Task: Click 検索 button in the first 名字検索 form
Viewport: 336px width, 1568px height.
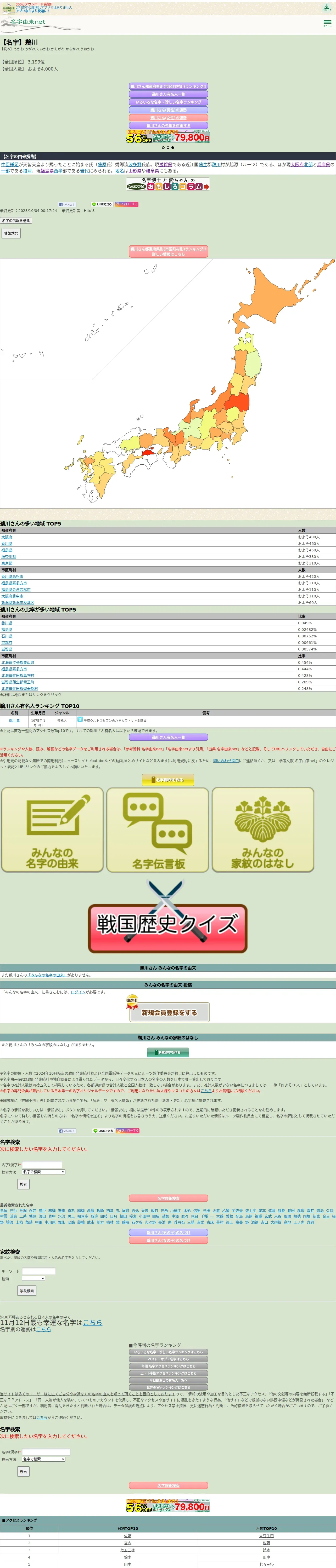Action: tap(23, 1185)
